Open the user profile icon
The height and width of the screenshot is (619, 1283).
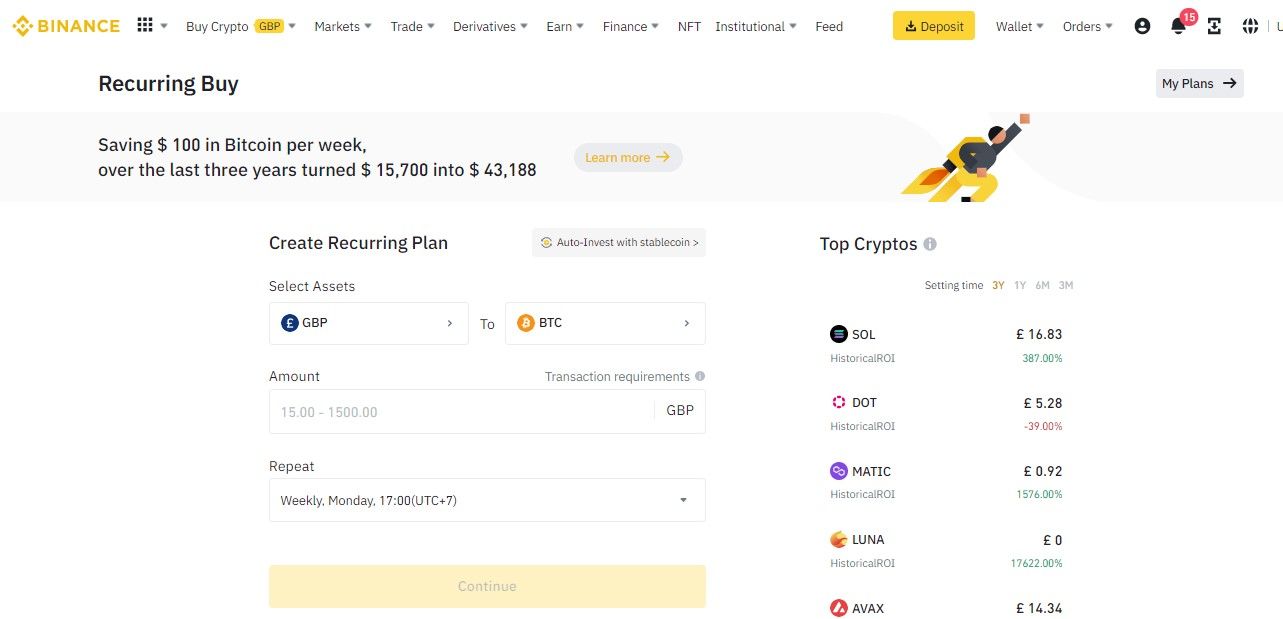1142,27
